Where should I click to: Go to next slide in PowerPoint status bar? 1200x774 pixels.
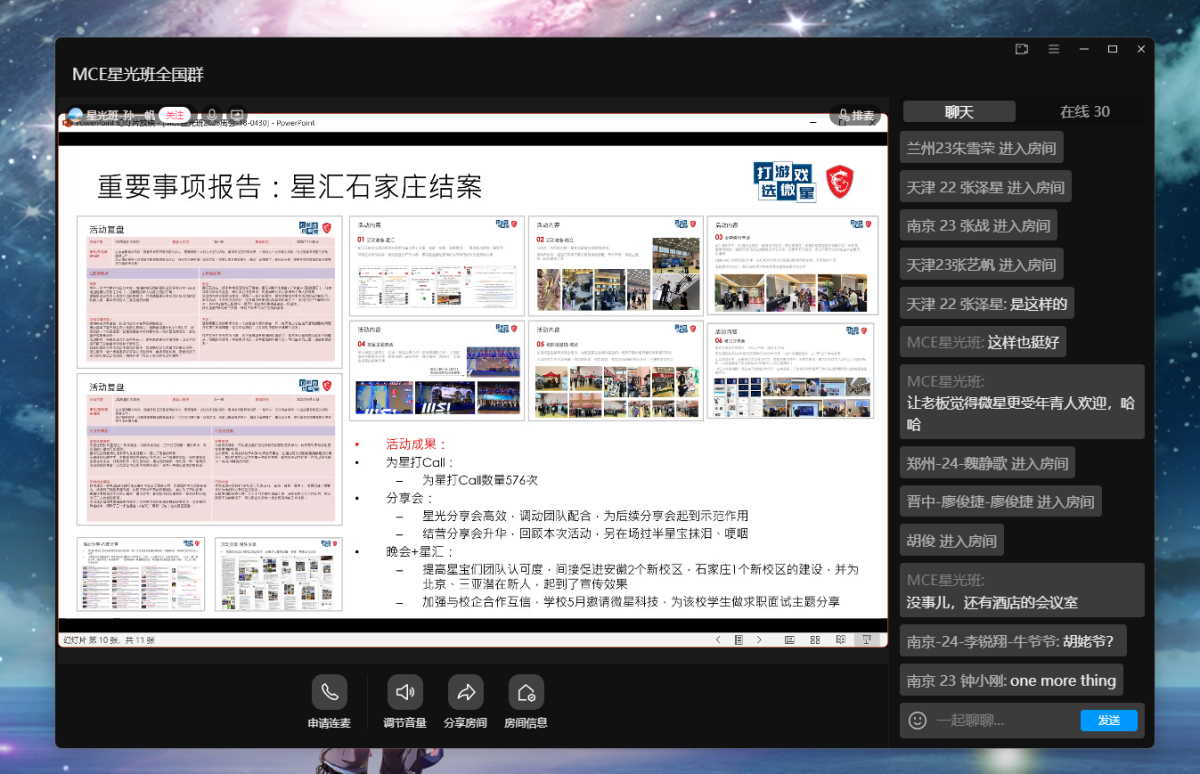759,639
